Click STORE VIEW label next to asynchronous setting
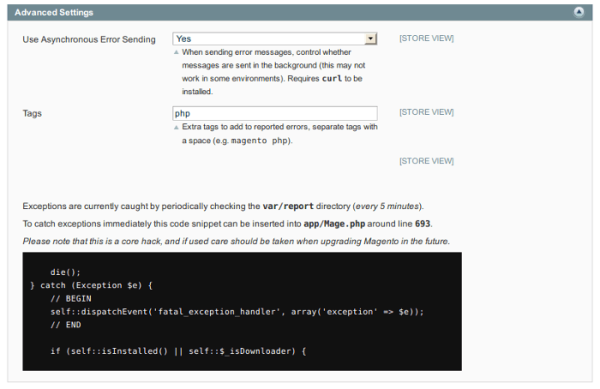The height and width of the screenshot is (389, 600). coord(426,38)
